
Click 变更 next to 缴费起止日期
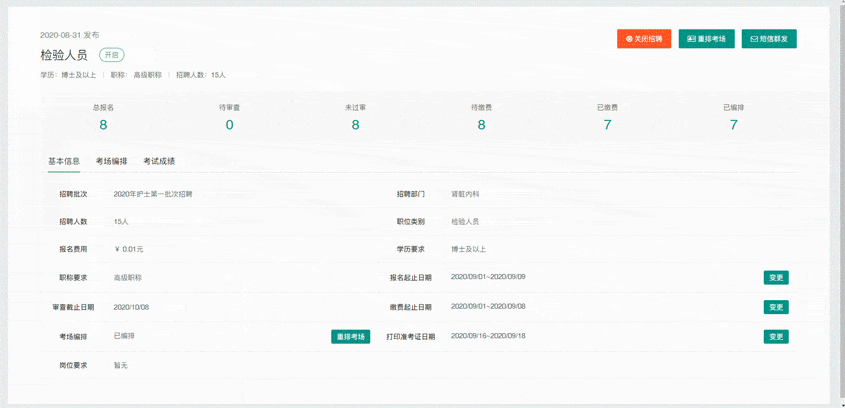[x=775, y=307]
